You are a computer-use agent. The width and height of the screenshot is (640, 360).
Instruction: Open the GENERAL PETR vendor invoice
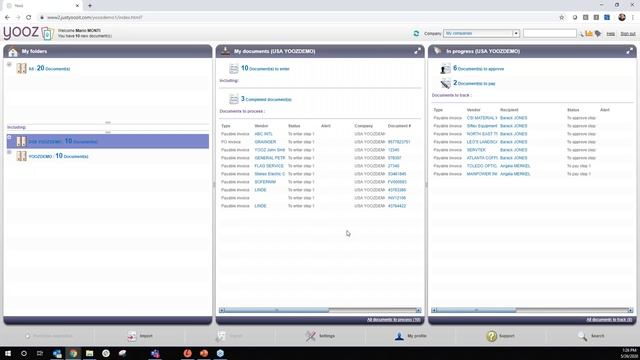coord(270,158)
